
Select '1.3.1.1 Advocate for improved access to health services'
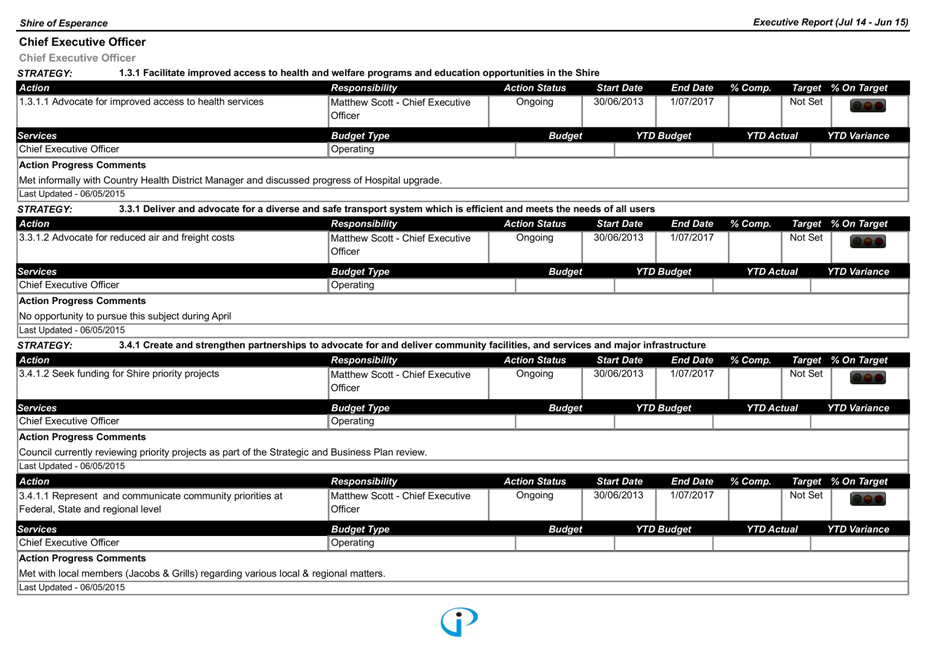point(141,102)
